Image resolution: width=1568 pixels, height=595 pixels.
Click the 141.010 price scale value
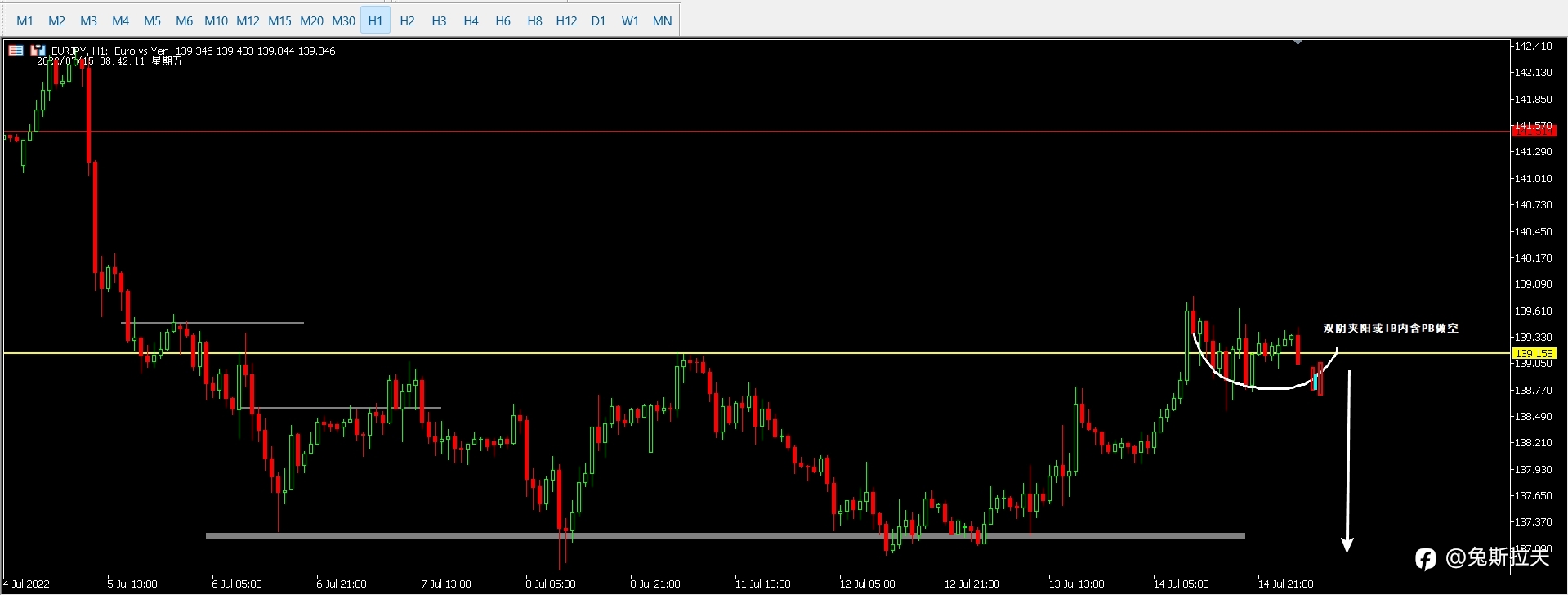pos(1533,178)
